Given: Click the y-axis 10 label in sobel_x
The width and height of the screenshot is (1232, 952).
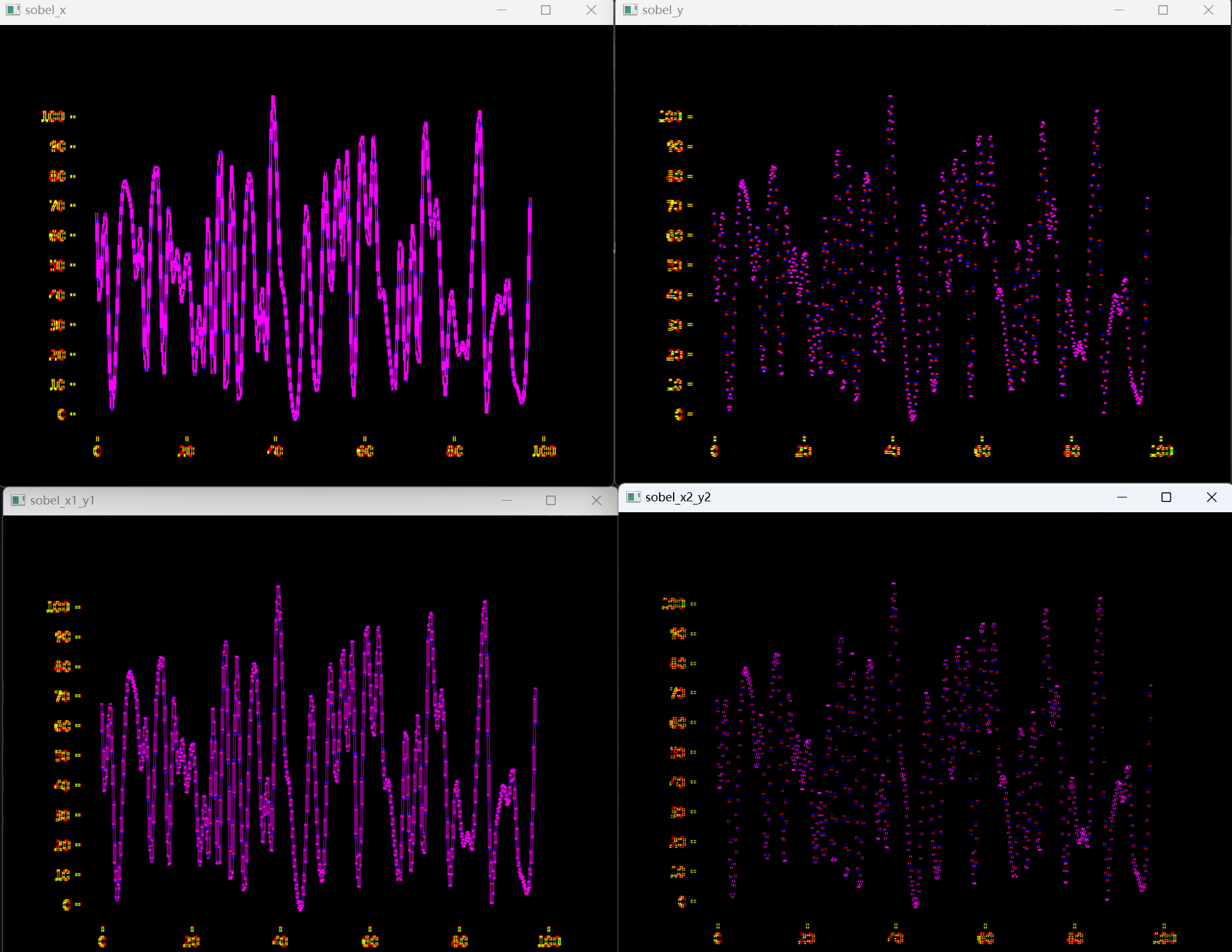Looking at the screenshot, I should [57, 384].
